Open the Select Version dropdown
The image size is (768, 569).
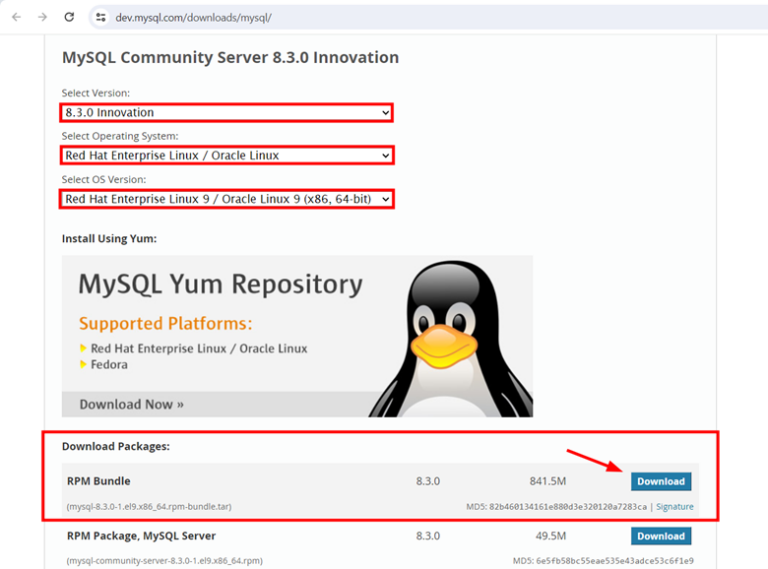click(x=227, y=113)
